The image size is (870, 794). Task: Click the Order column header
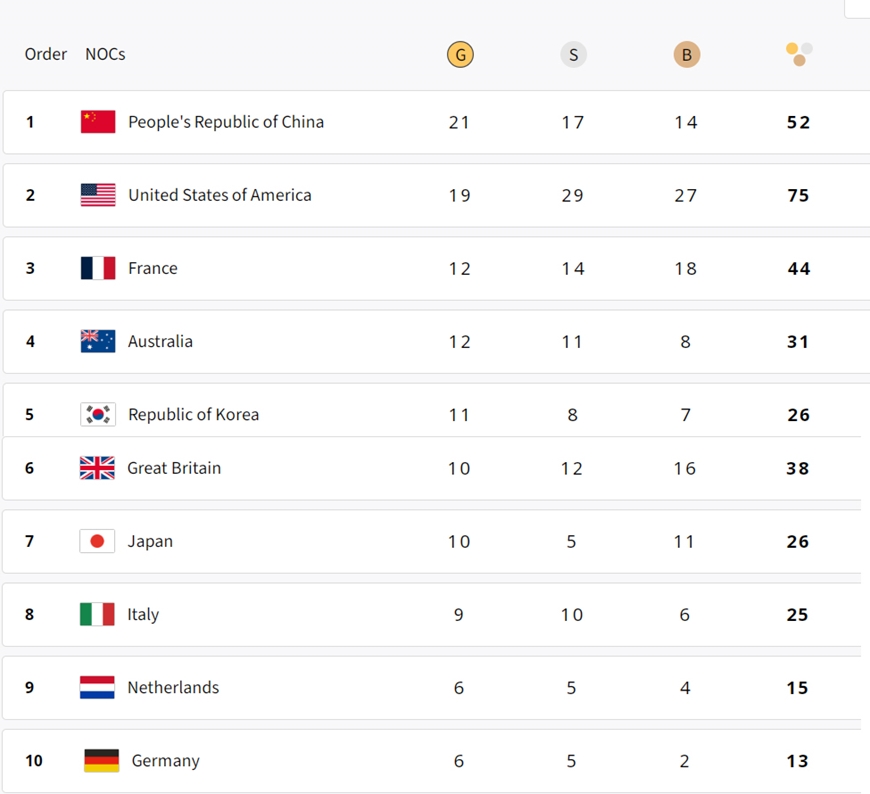pyautogui.click(x=46, y=54)
